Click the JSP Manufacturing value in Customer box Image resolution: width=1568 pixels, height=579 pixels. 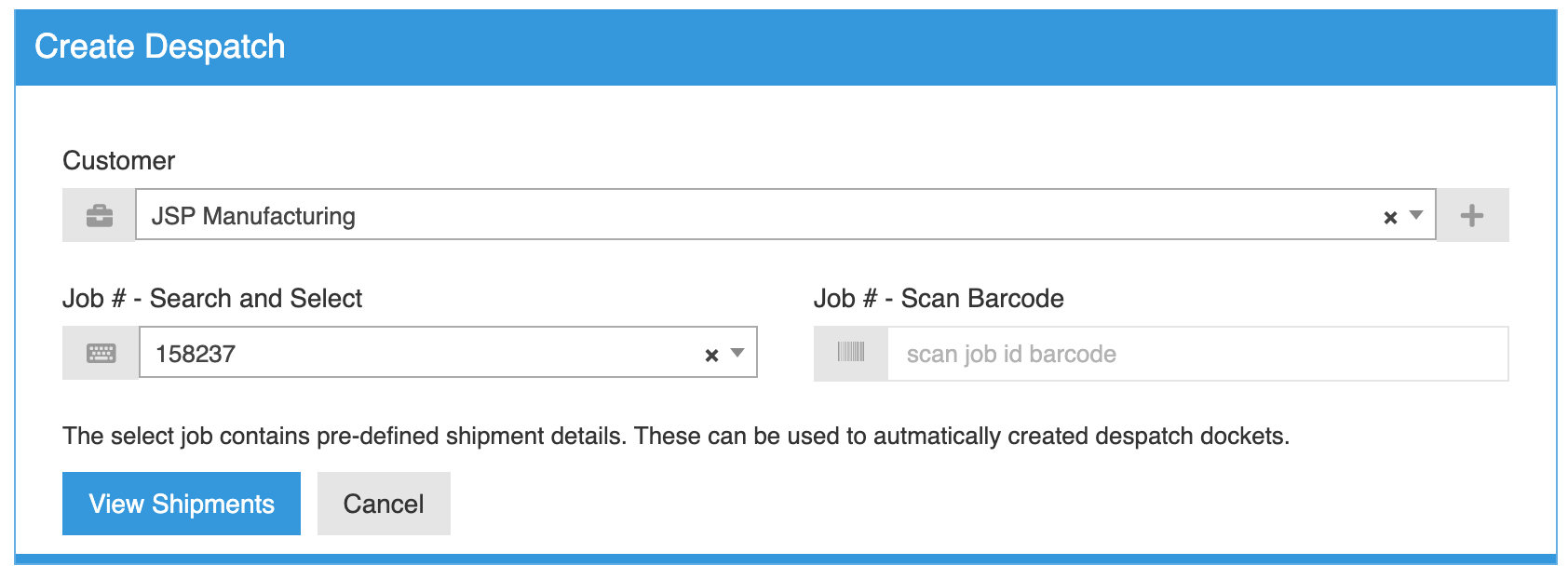pyautogui.click(x=253, y=216)
